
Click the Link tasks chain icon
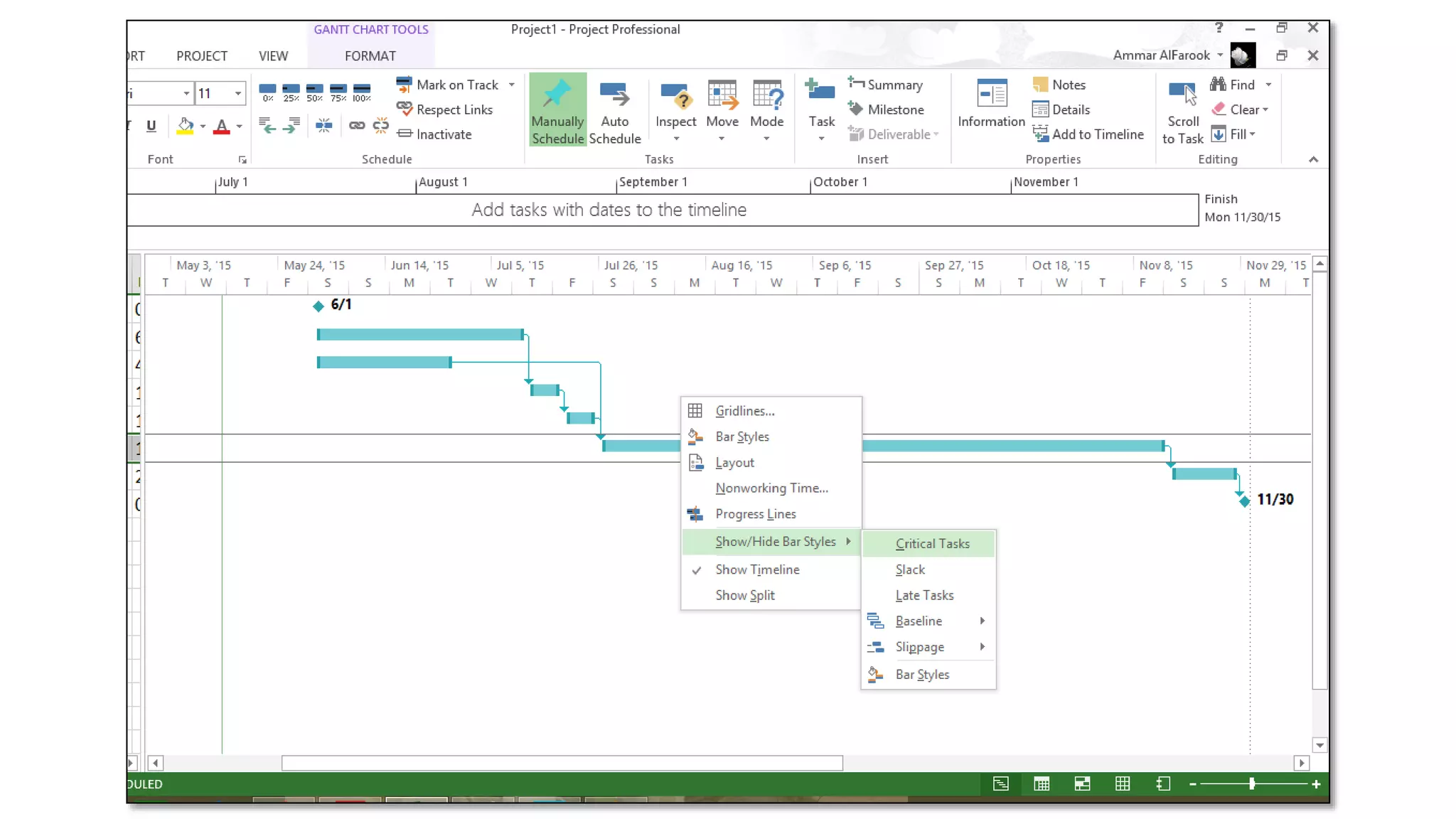357,126
